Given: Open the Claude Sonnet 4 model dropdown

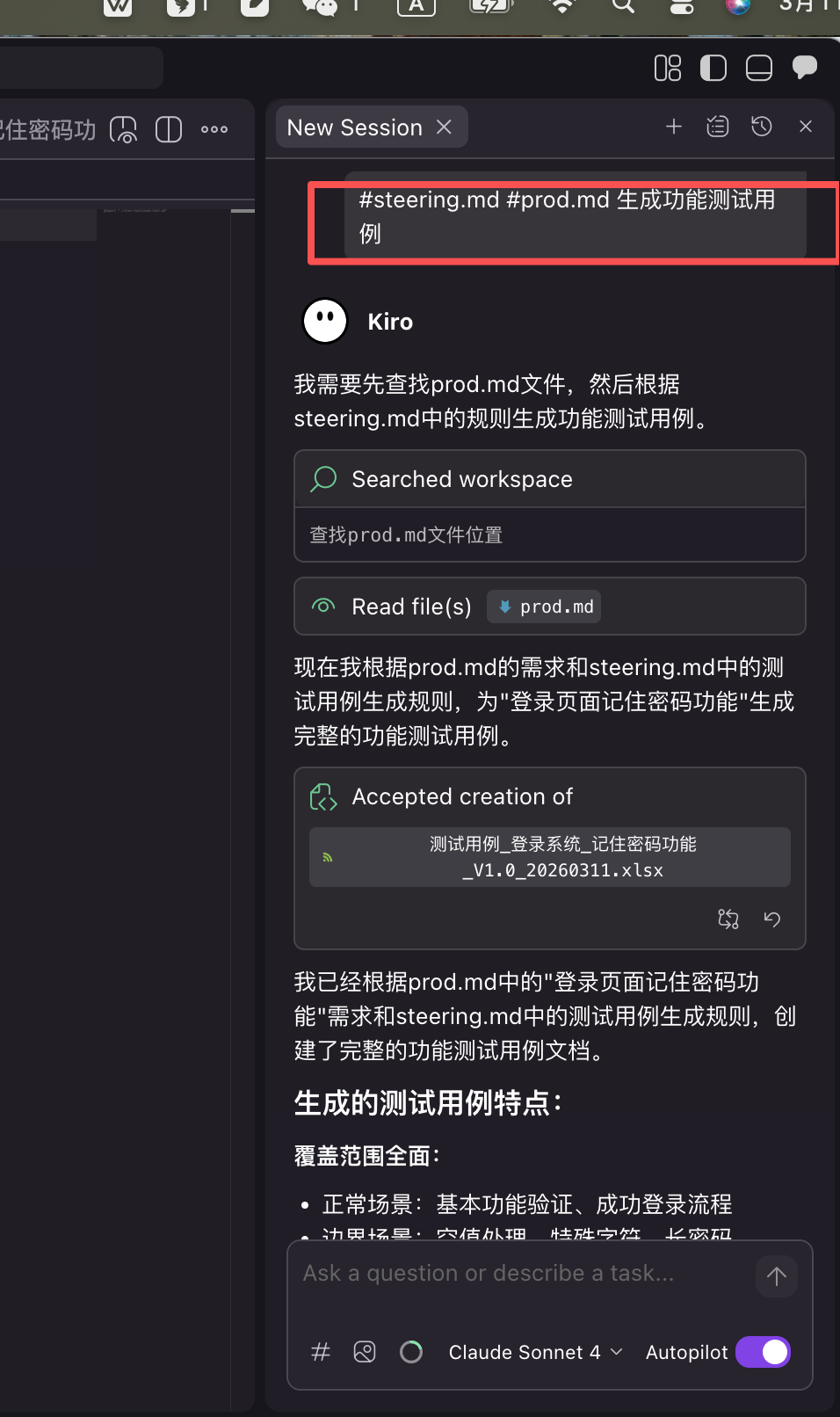Looking at the screenshot, I should click(532, 1352).
